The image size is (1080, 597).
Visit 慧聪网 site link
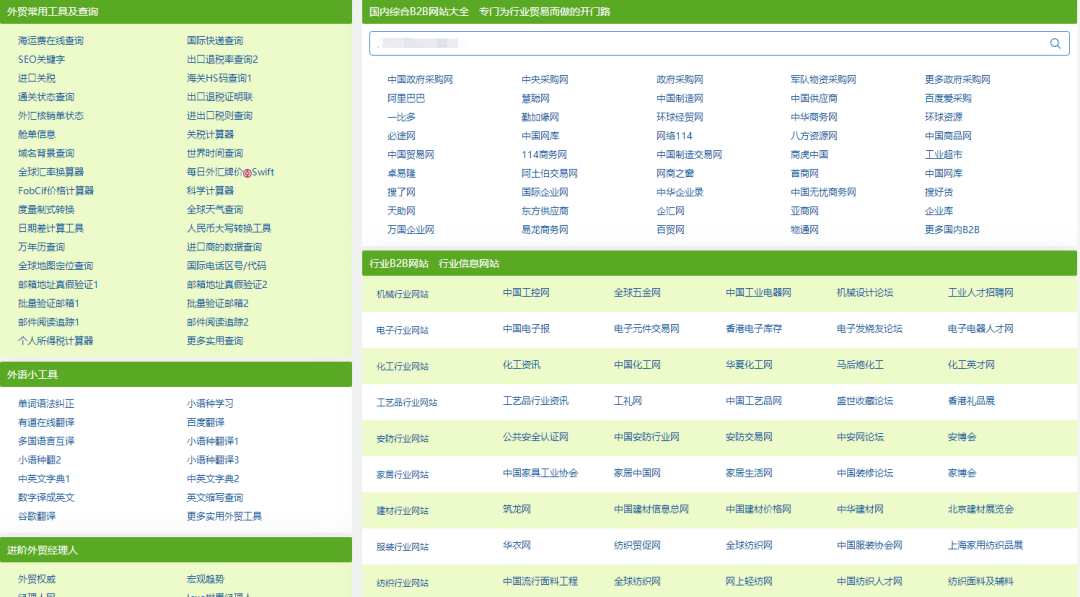[535, 98]
